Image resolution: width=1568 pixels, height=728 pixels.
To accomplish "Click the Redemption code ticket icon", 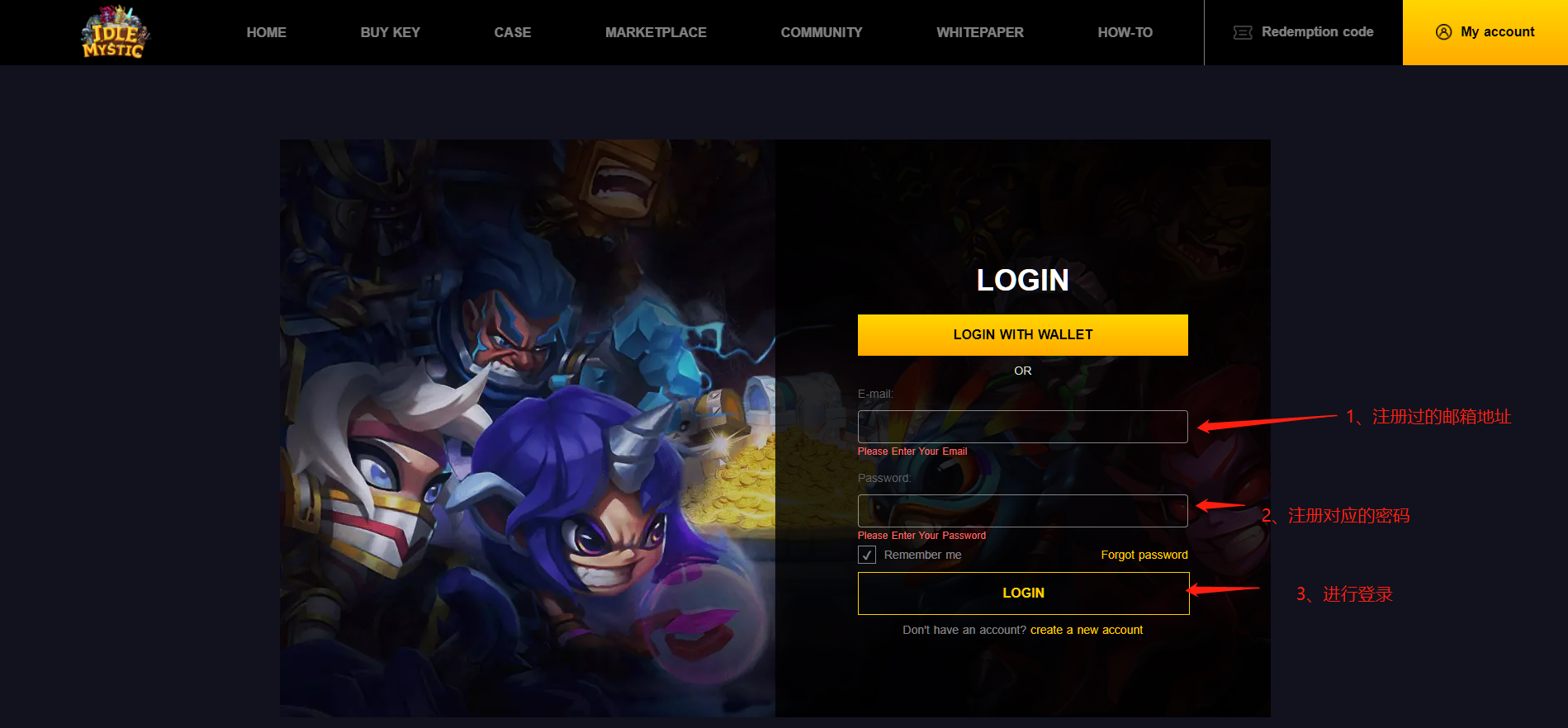I will pos(1243,32).
